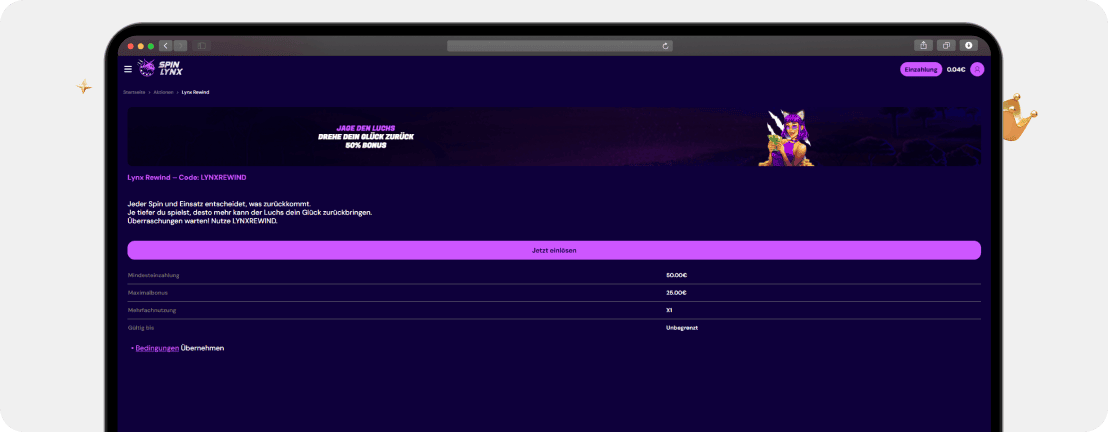Click the Jage den Luchs promo banner
Screen dimensions: 1108x432
(554, 136)
